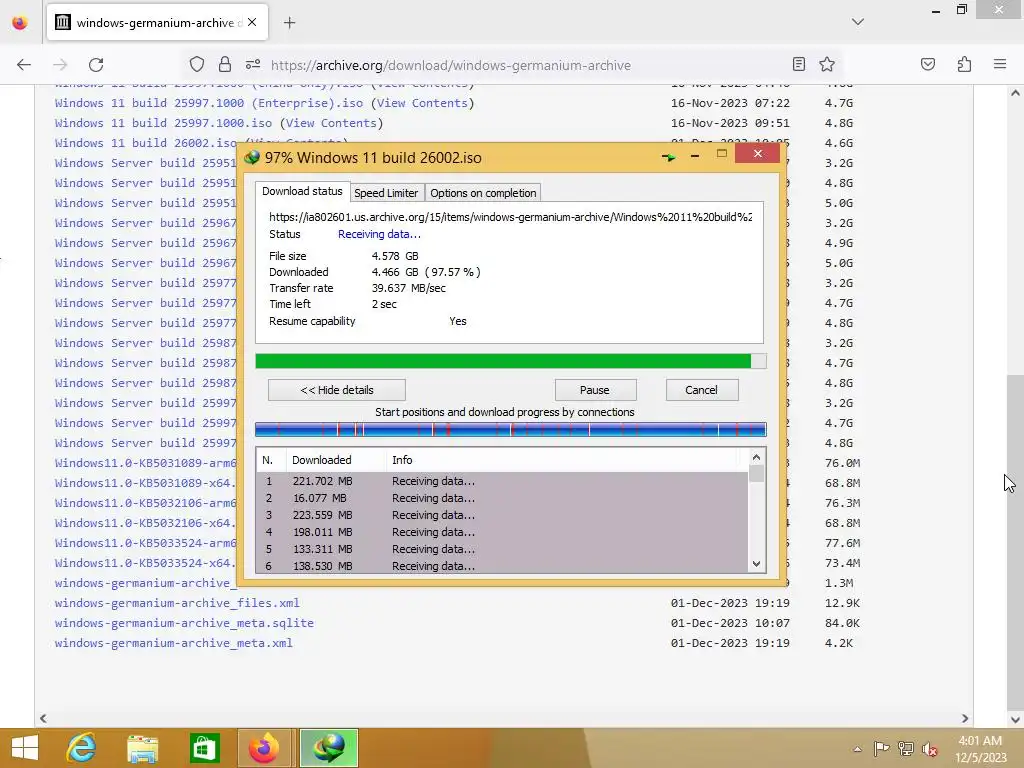The height and width of the screenshot is (768, 1024).
Task: Click the green download progress bar
Action: tap(511, 361)
